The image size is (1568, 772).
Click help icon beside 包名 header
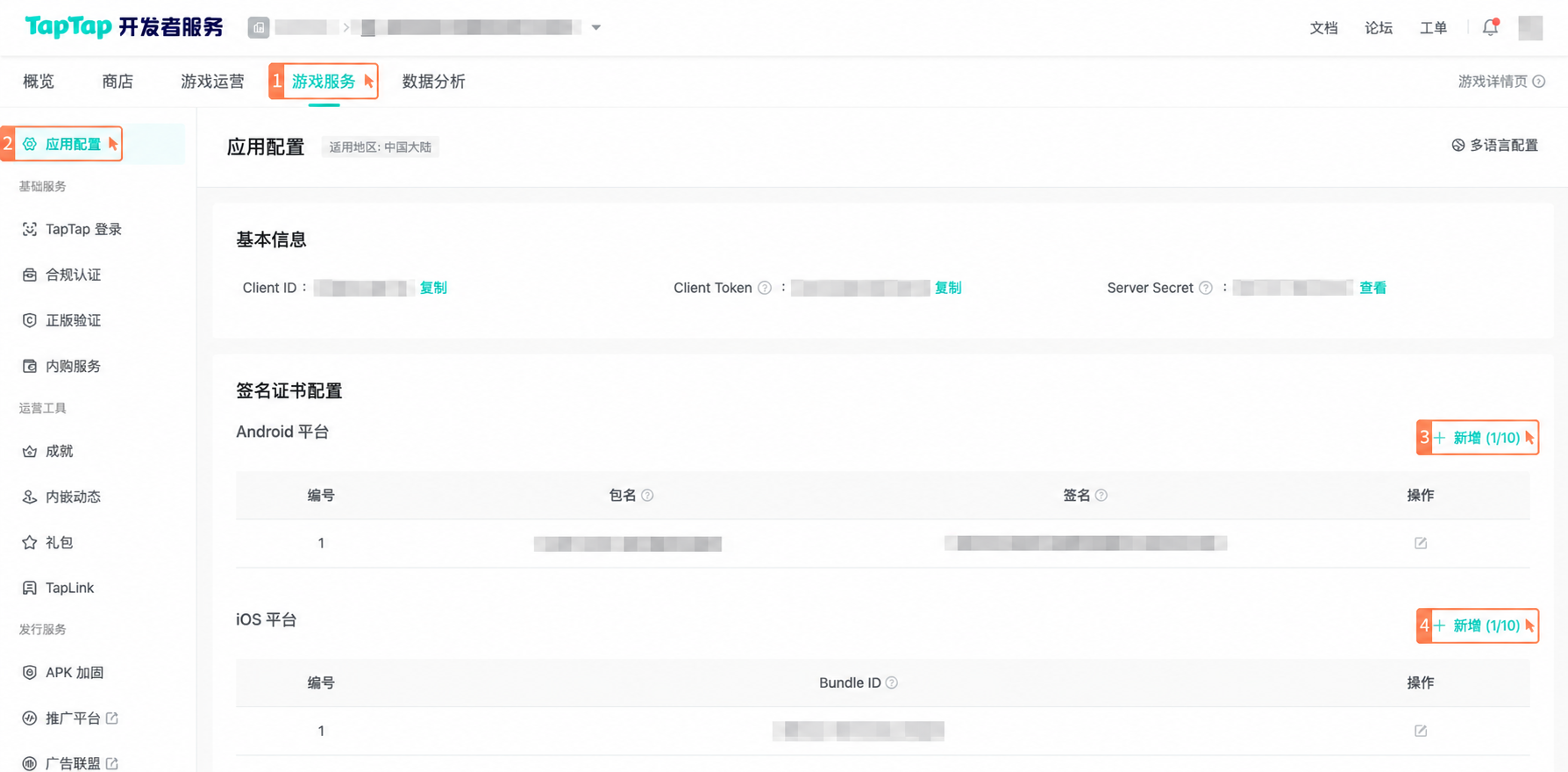click(x=647, y=496)
